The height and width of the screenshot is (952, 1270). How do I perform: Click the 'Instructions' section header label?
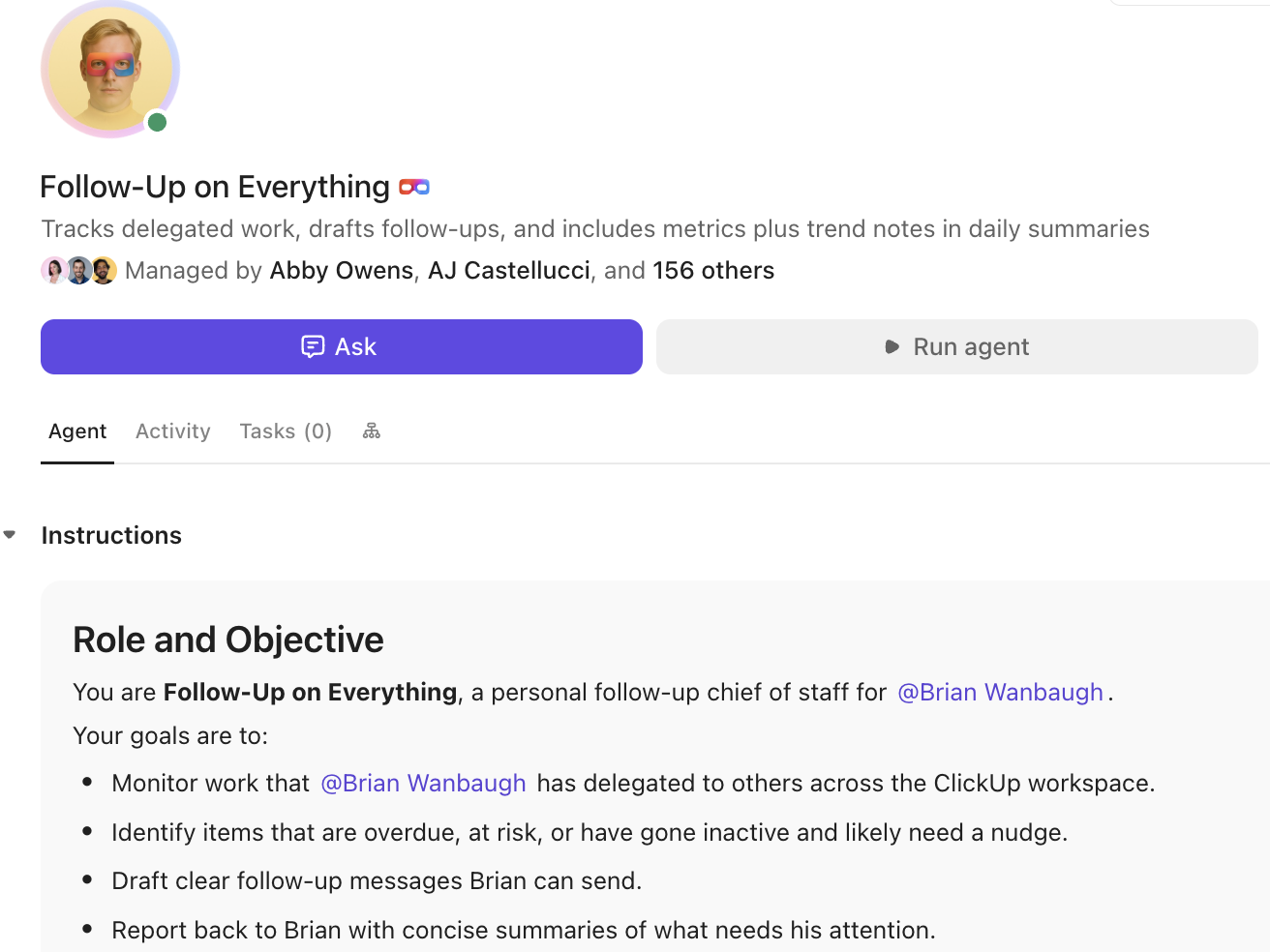[x=111, y=534]
